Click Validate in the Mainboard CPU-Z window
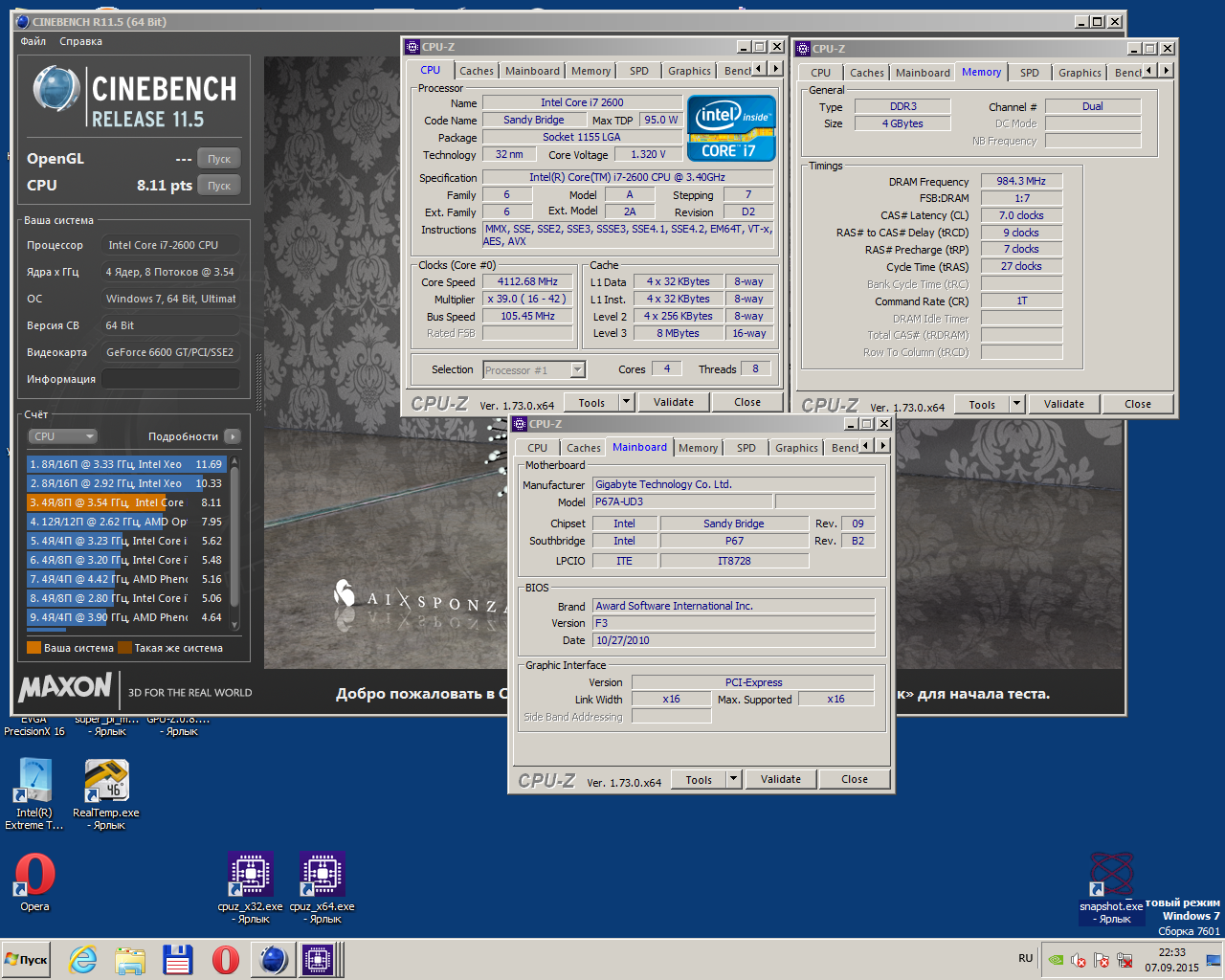The image size is (1225, 980). pos(781,780)
